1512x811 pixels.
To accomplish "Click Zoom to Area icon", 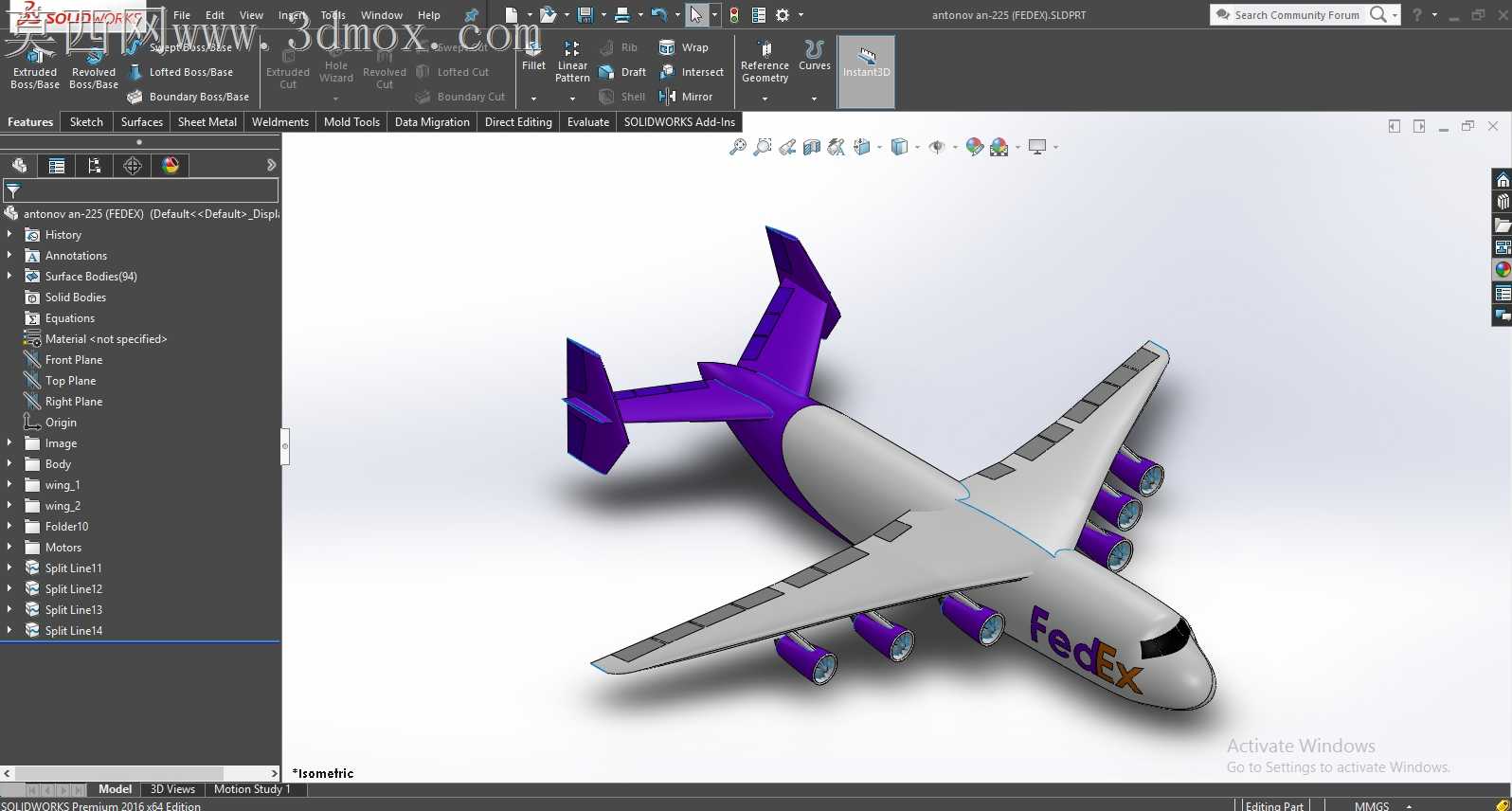I will [x=763, y=147].
